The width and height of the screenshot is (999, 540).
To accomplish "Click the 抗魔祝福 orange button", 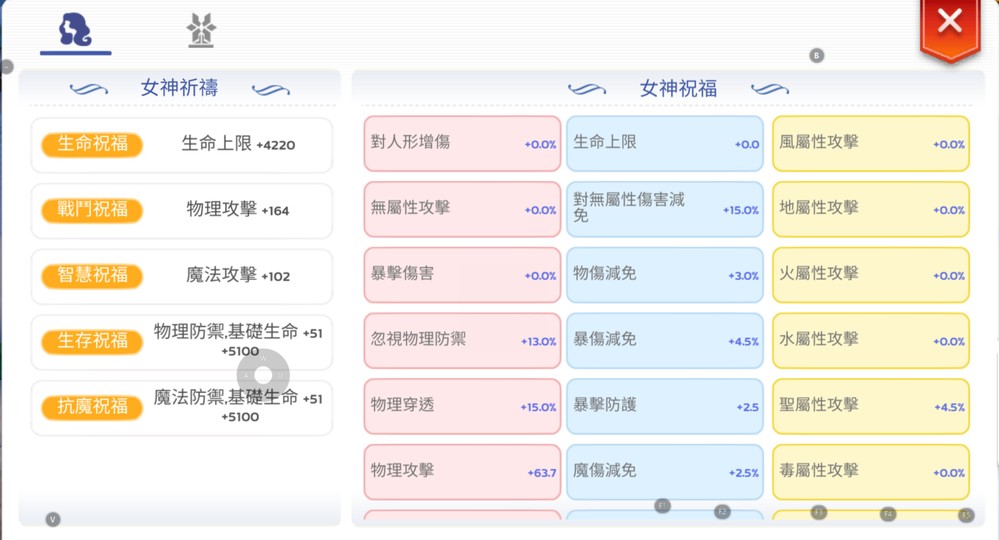I will coord(92,406).
